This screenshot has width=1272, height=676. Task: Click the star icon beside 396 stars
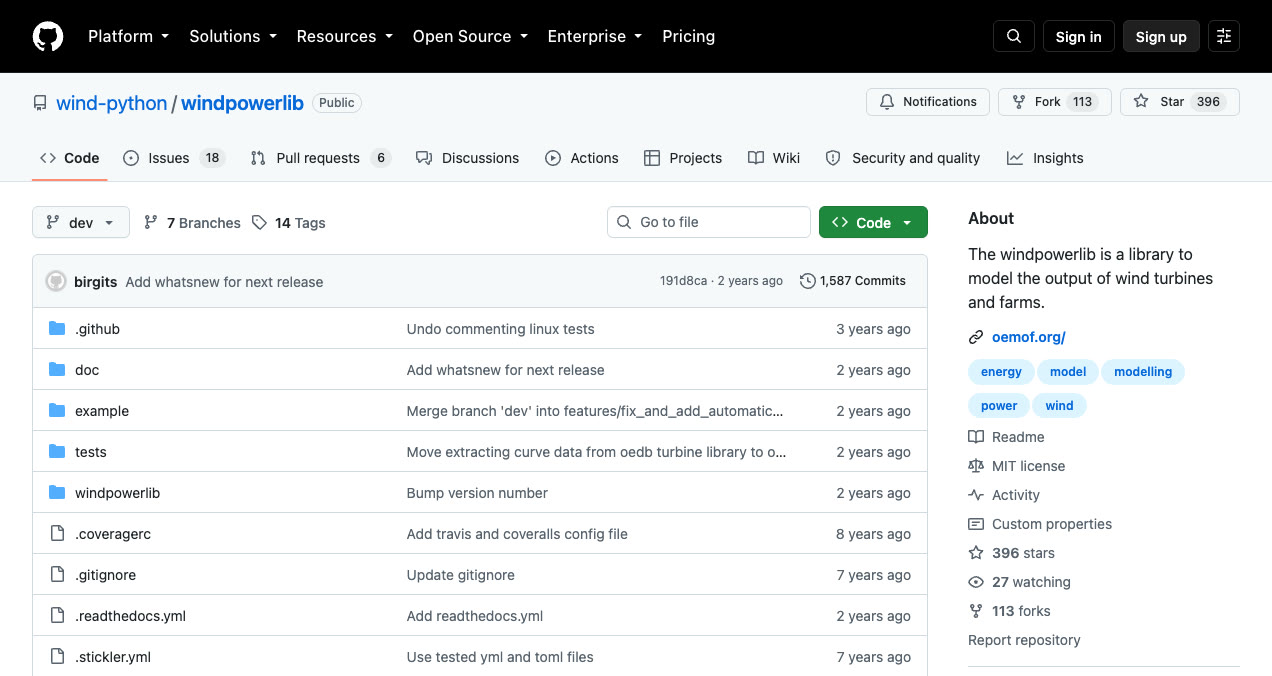[976, 553]
